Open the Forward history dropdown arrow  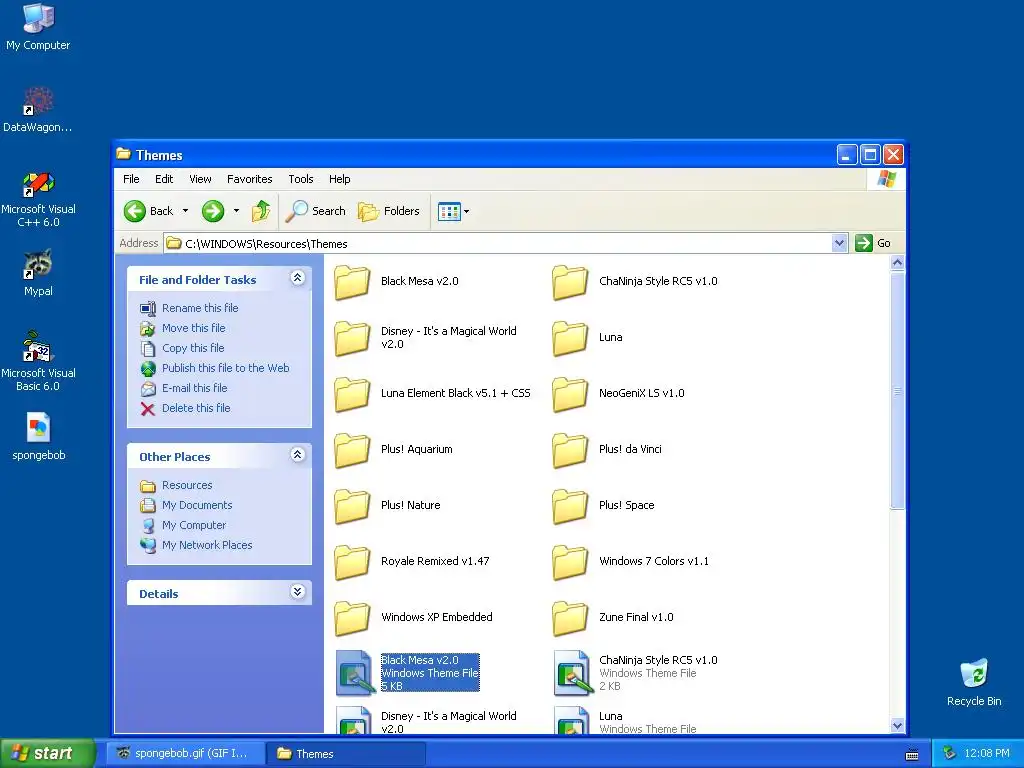tap(236, 211)
